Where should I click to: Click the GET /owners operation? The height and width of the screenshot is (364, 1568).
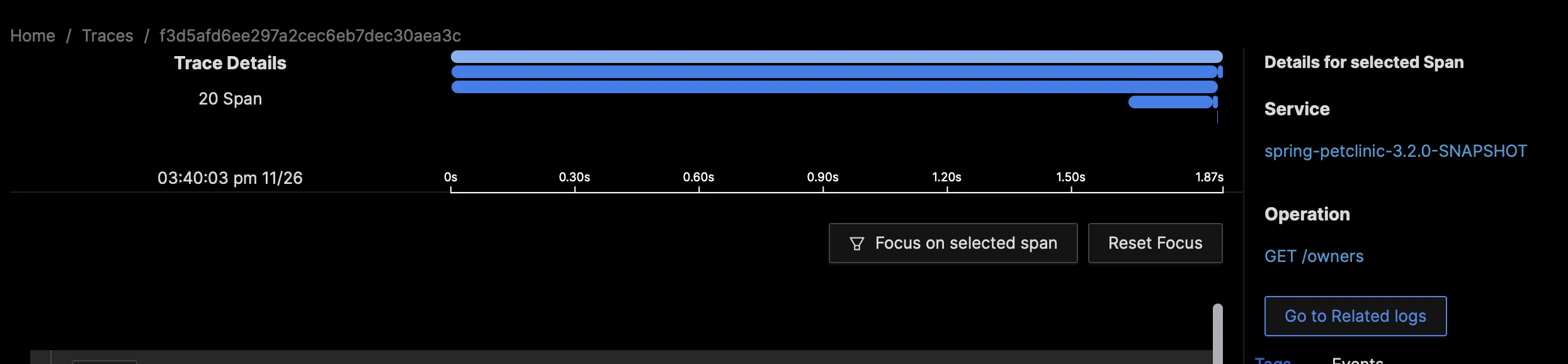pos(1314,256)
